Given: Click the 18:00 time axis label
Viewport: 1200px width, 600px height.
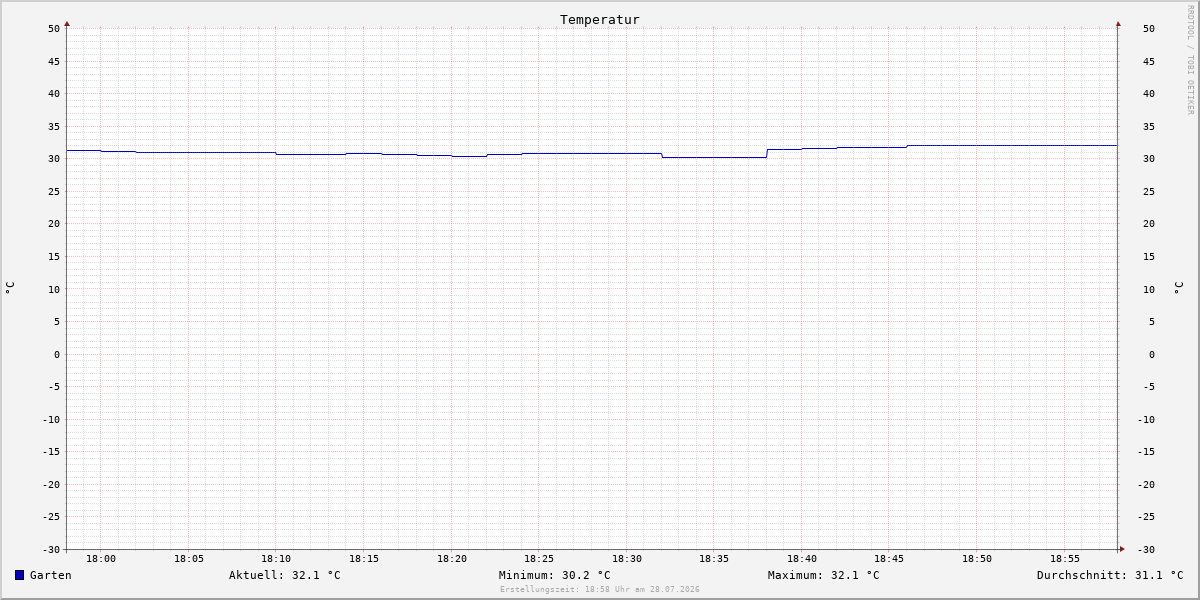Looking at the screenshot, I should tap(101, 559).
